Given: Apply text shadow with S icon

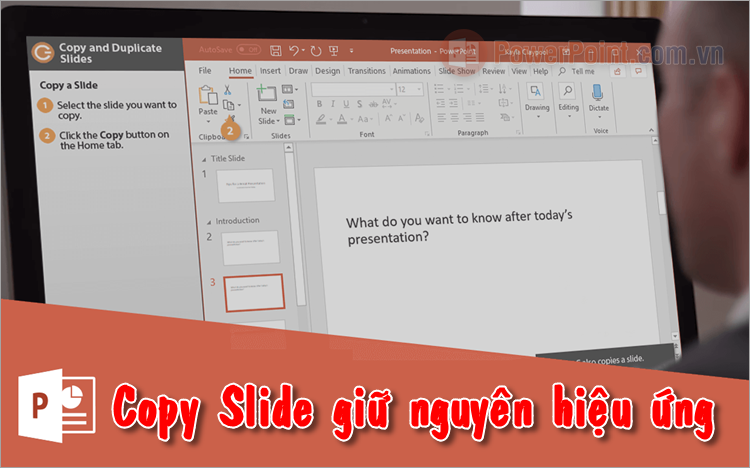Looking at the screenshot, I should (360, 104).
